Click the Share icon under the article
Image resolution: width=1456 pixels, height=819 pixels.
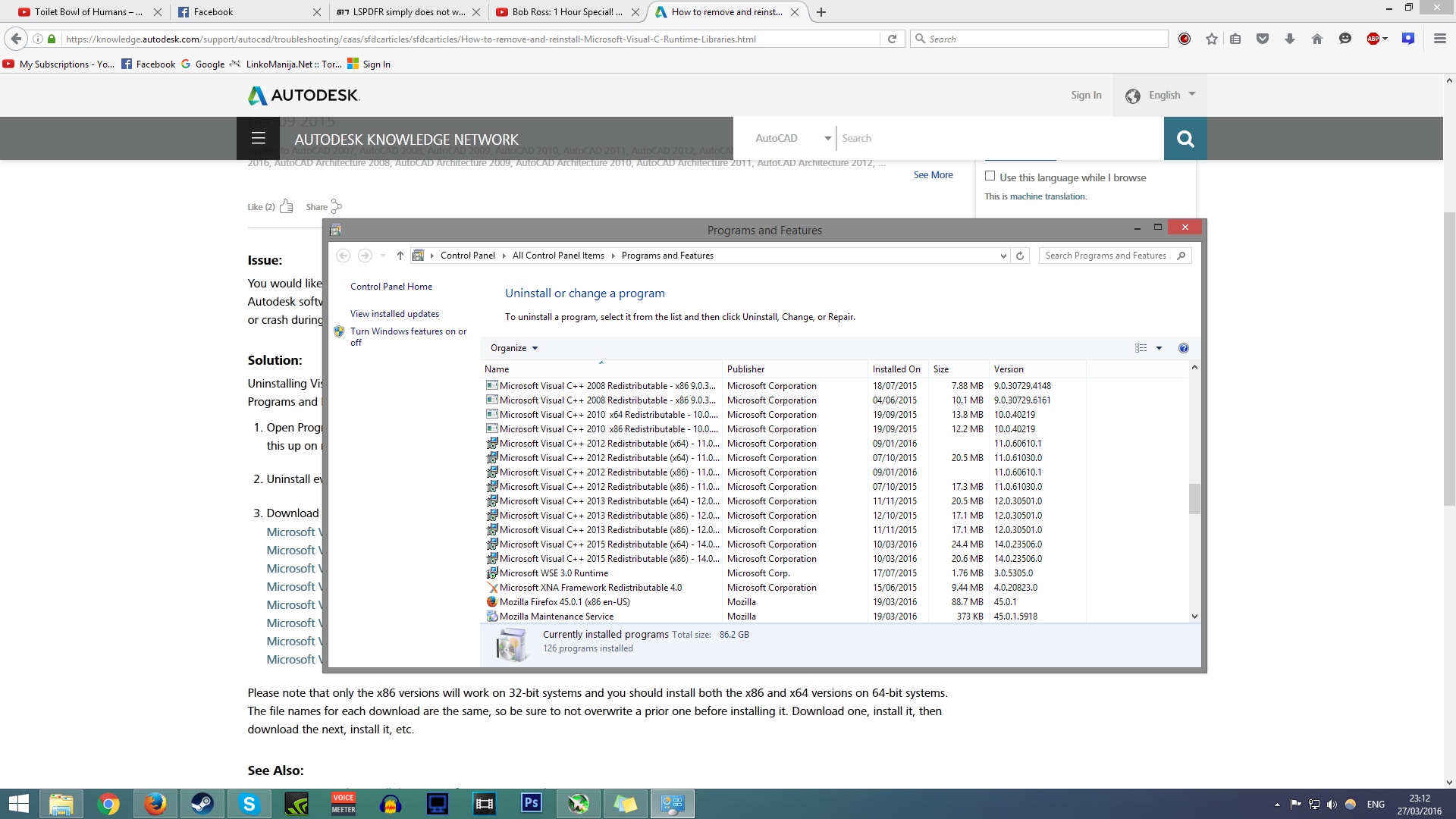[337, 206]
